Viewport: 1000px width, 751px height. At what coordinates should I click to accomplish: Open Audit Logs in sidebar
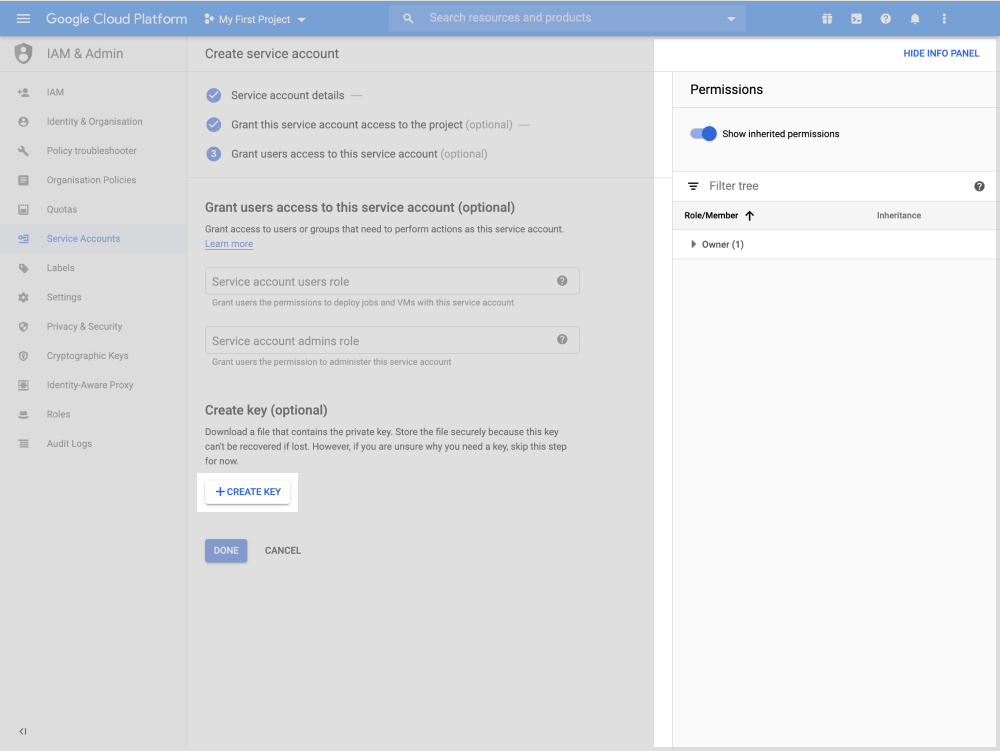point(69,444)
